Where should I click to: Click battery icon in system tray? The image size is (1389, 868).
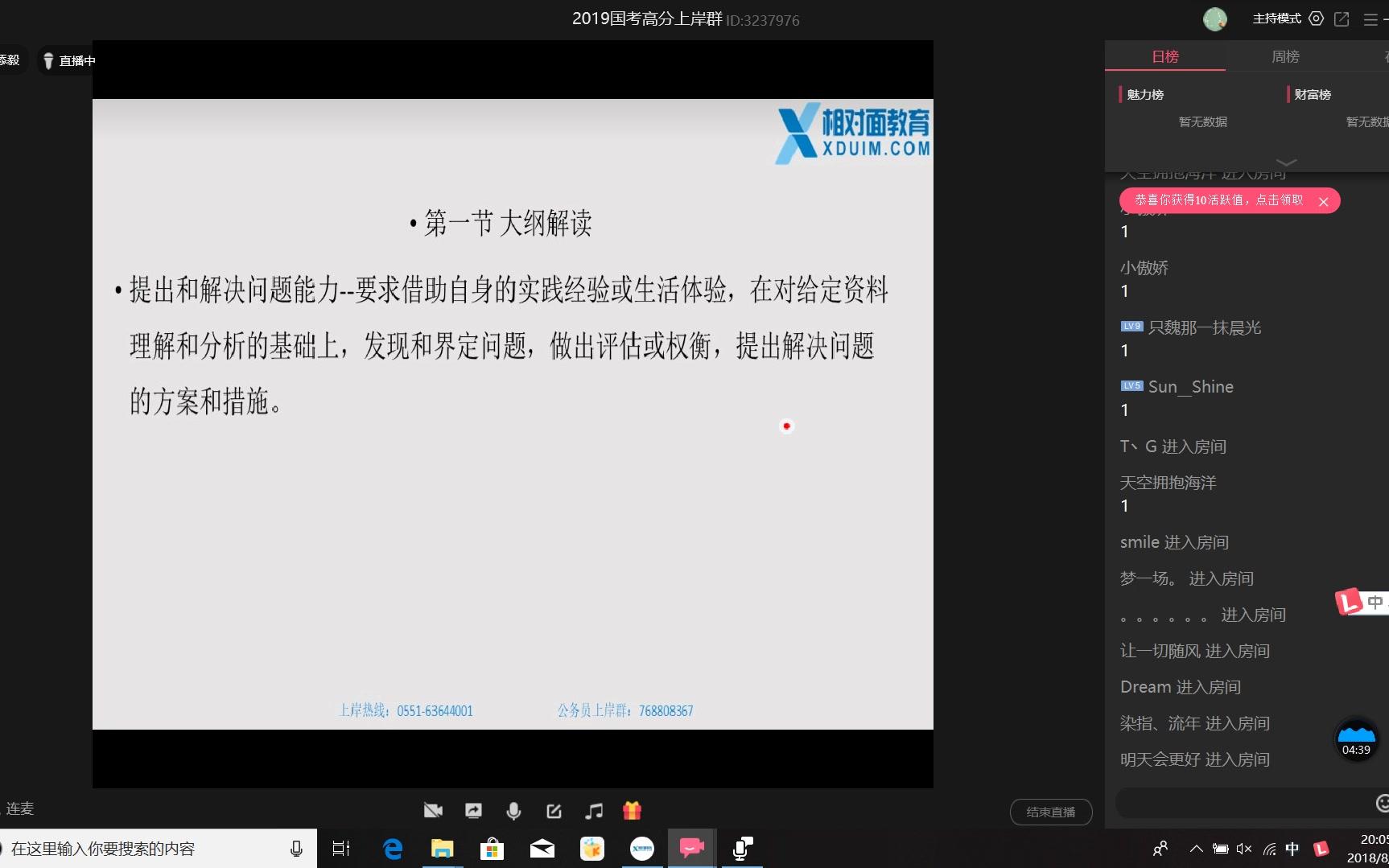[x=1221, y=849]
